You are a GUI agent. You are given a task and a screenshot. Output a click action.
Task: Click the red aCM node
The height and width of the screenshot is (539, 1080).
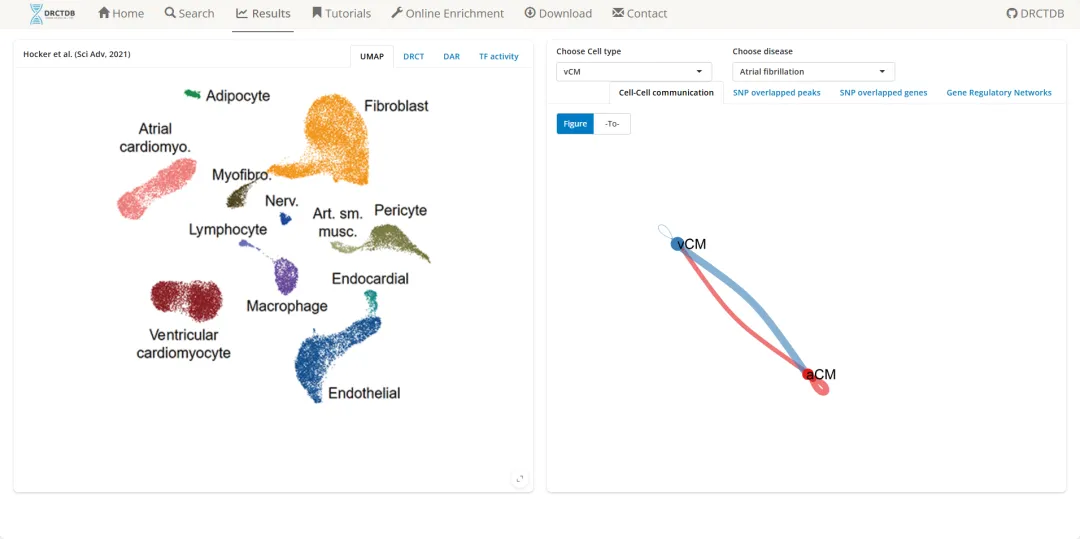pyautogui.click(x=808, y=374)
